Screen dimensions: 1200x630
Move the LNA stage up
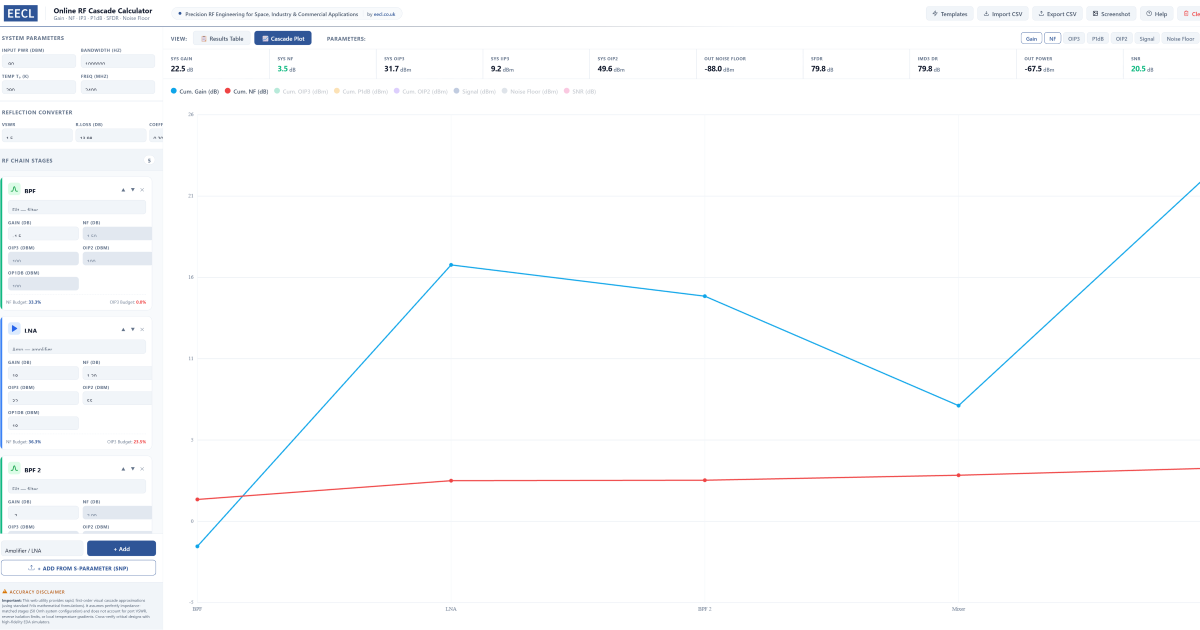click(x=123, y=328)
